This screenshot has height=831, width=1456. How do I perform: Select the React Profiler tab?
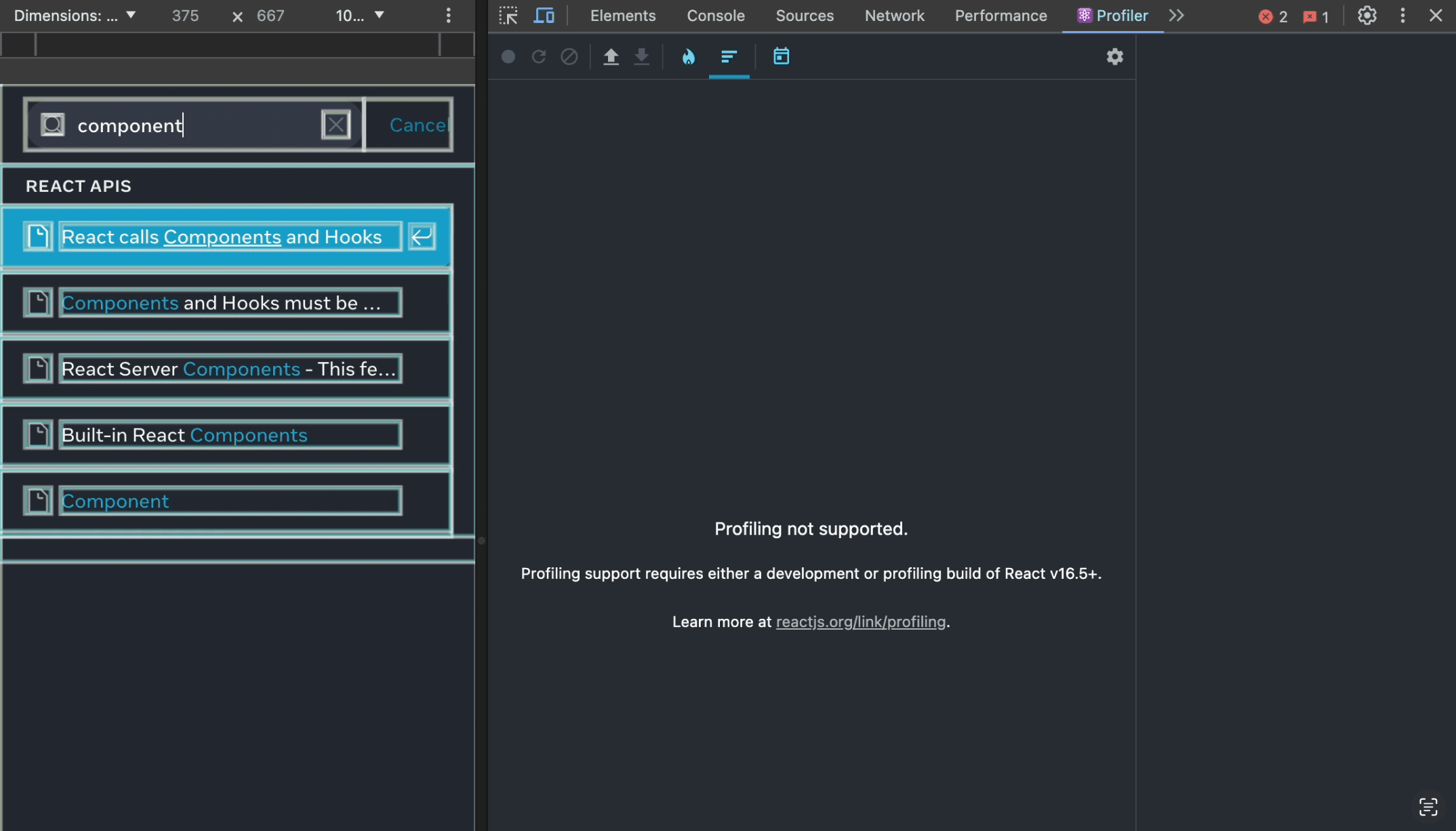click(1113, 16)
